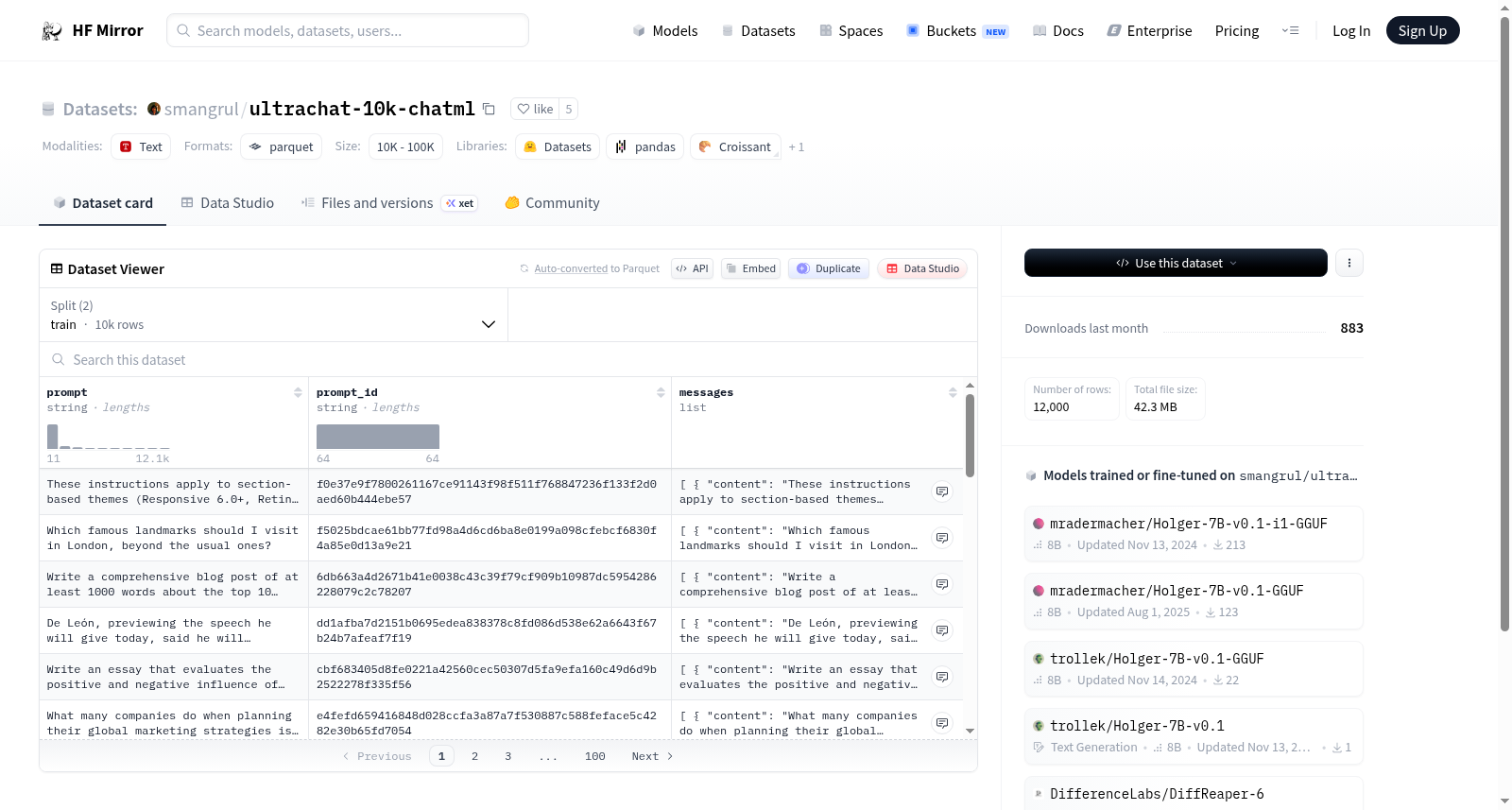Click the parquet format tag

tap(281, 146)
